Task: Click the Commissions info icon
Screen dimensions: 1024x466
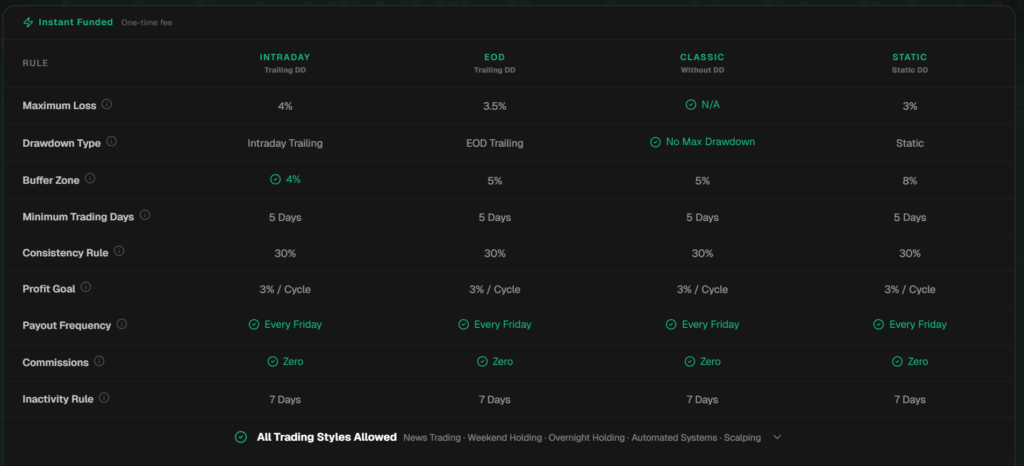Action: tap(99, 361)
